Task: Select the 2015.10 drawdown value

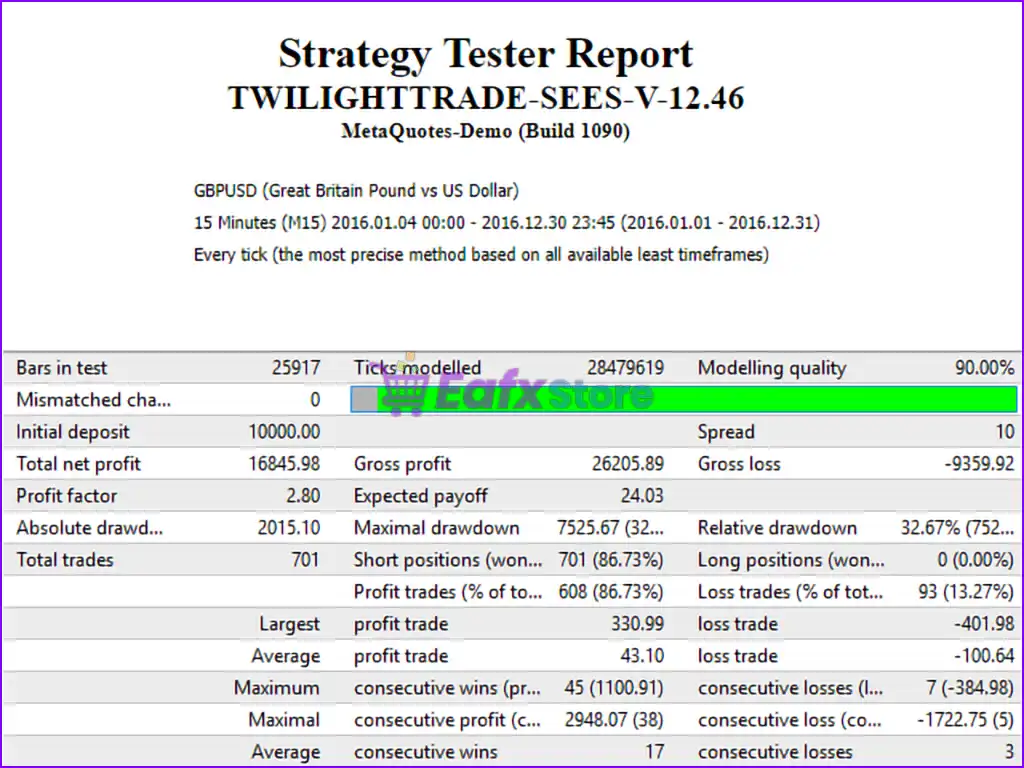Action: tap(289, 528)
